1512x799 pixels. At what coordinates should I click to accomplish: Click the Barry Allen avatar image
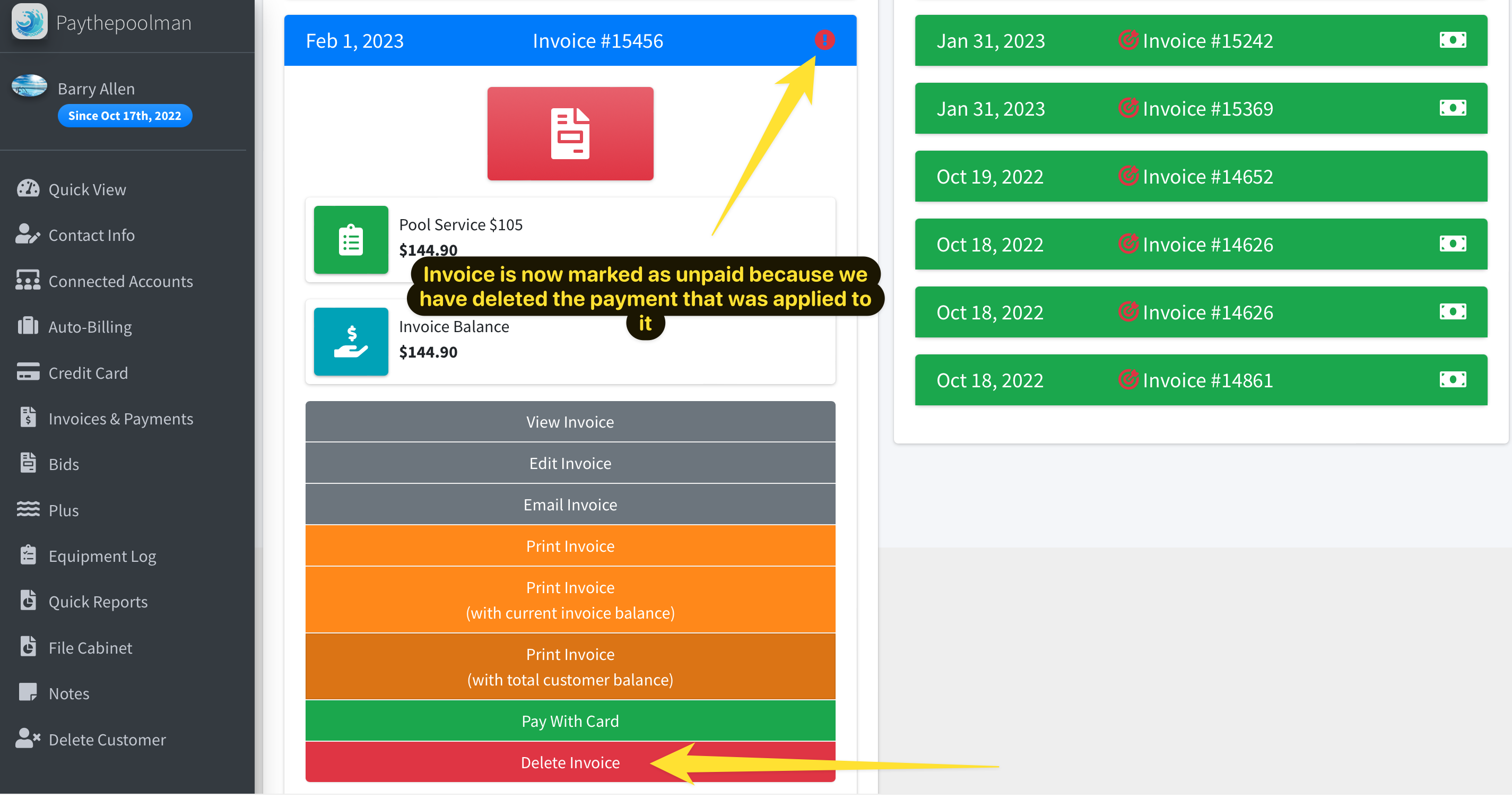29,86
